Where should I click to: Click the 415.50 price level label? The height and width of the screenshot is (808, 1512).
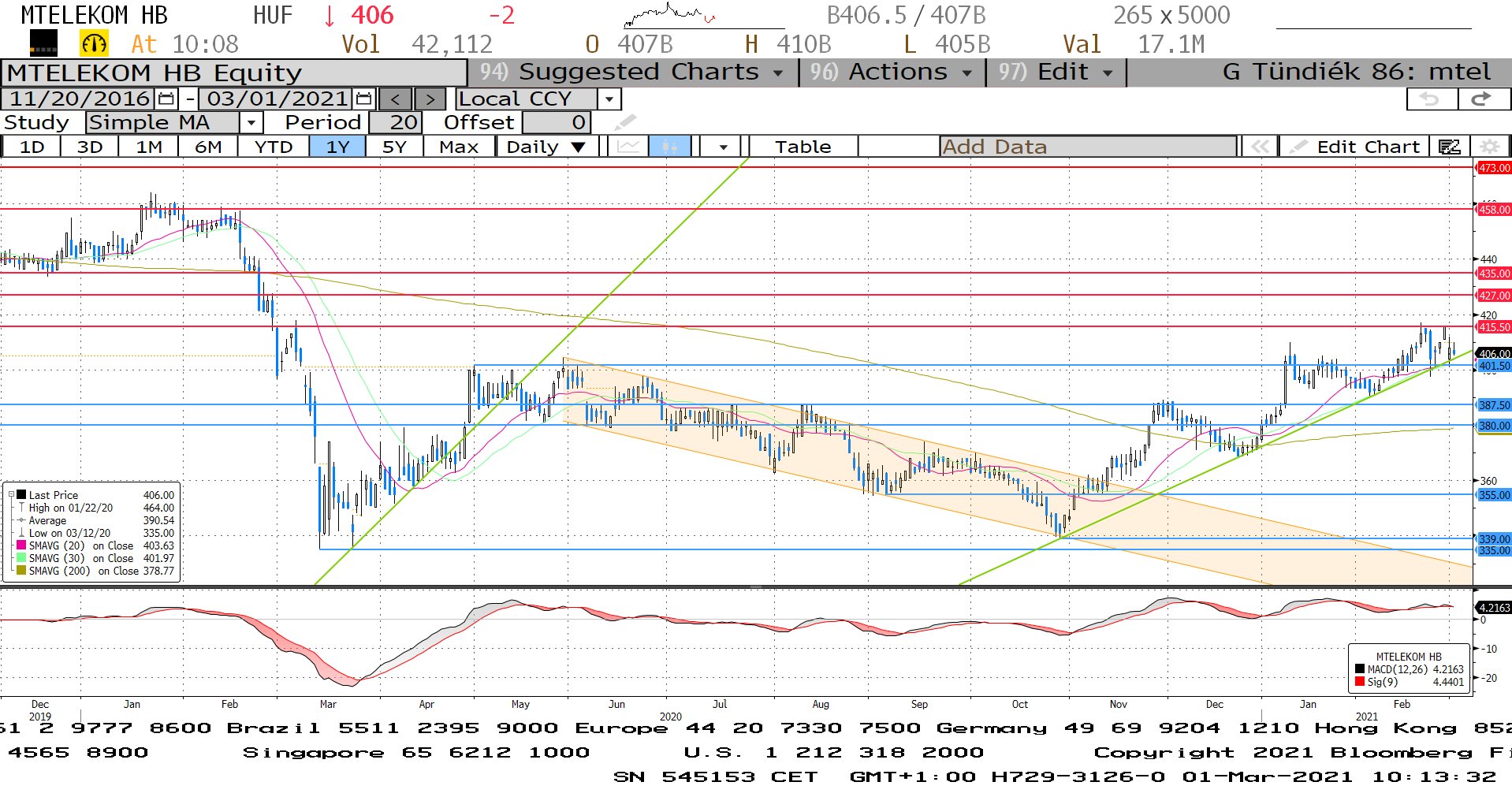pos(1493,327)
